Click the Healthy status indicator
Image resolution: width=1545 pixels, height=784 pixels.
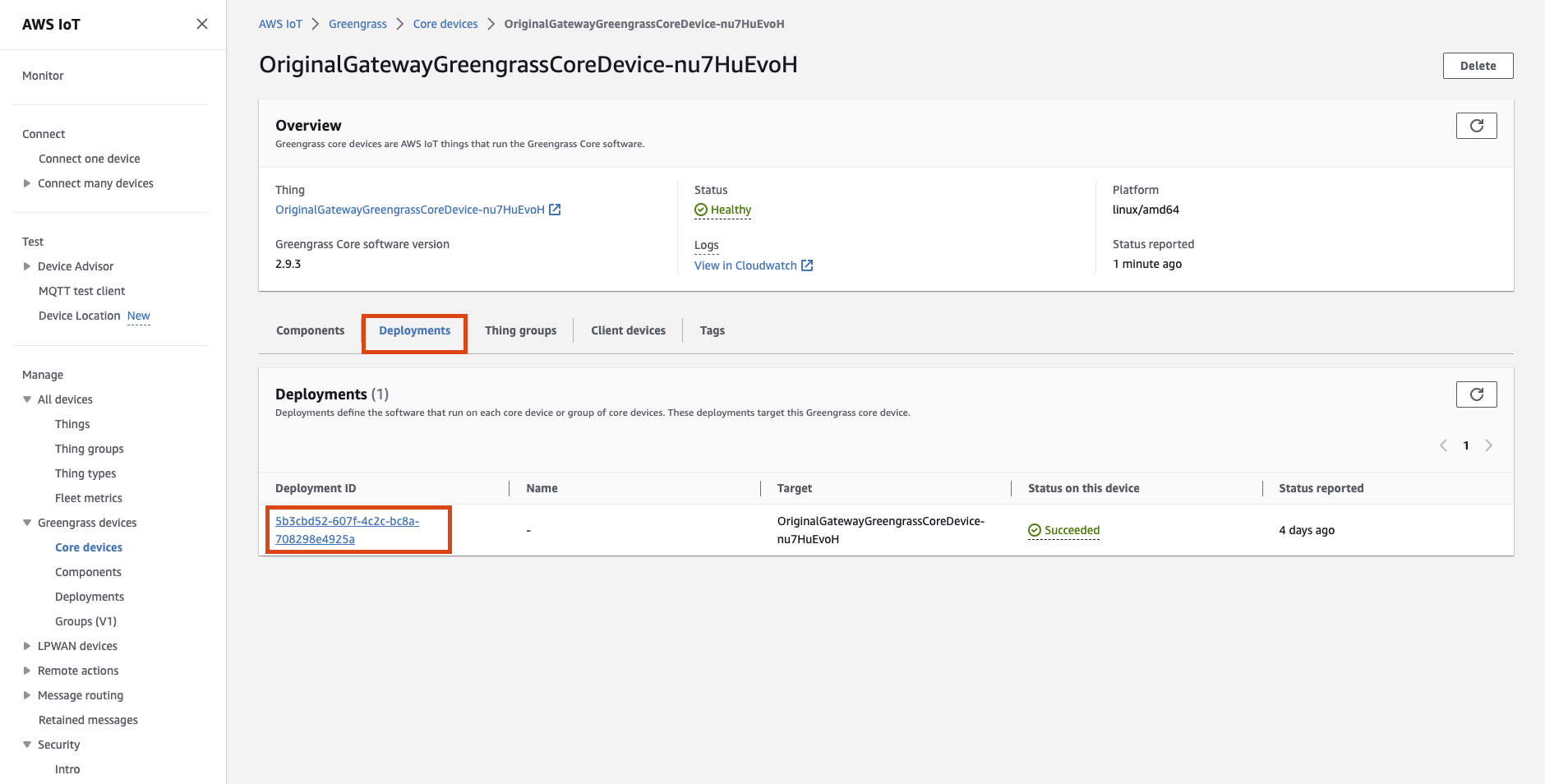(x=722, y=210)
